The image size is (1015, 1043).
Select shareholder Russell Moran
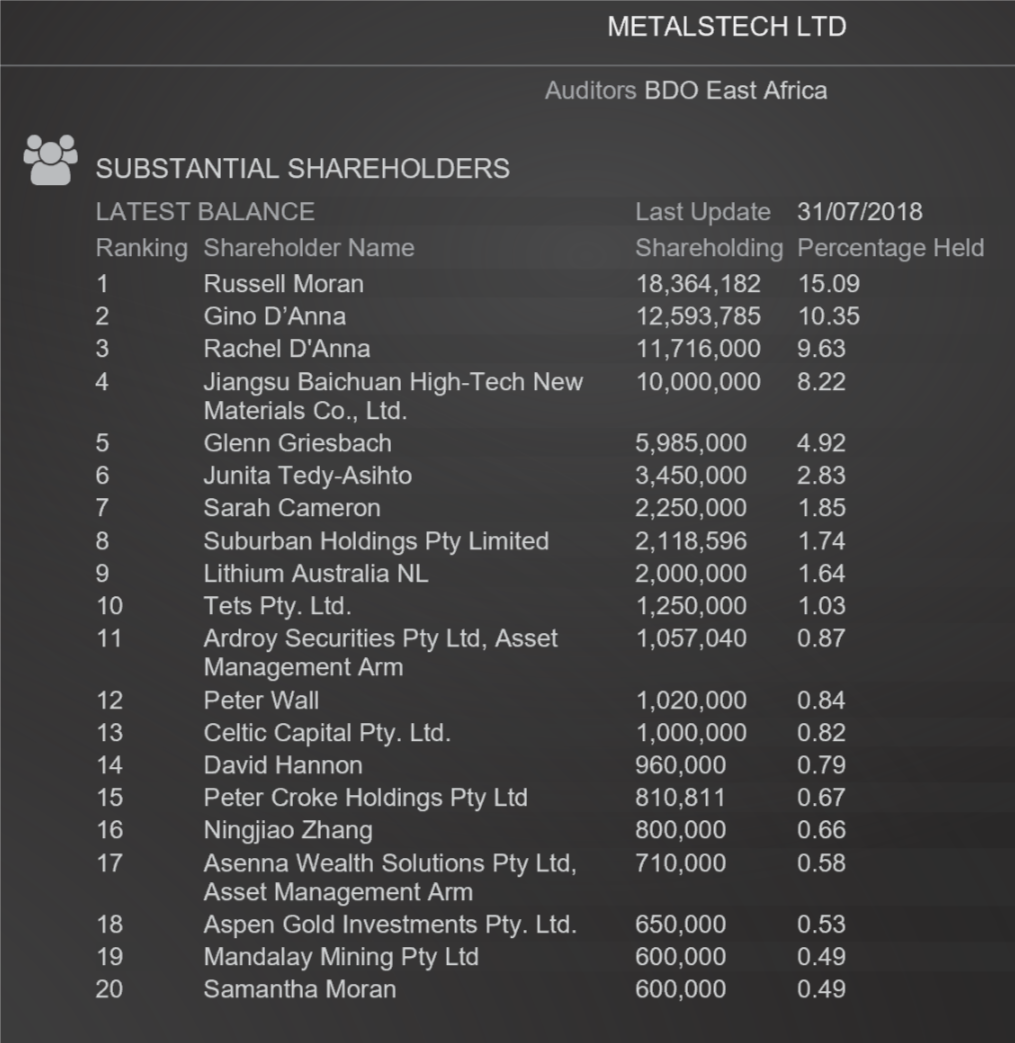(283, 284)
